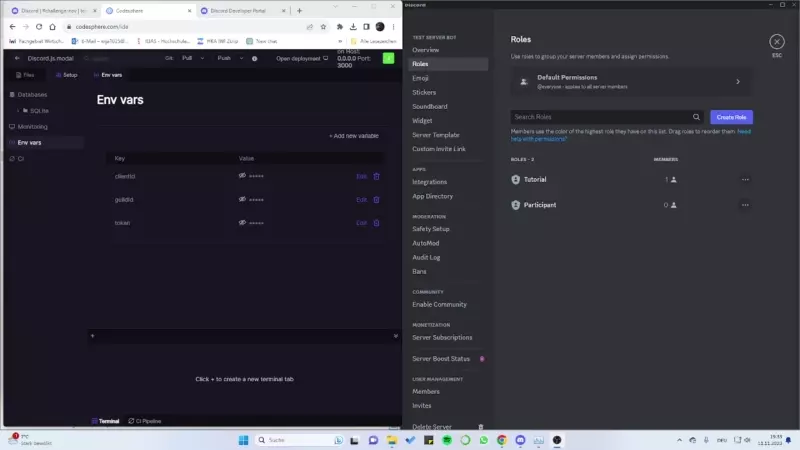The width and height of the screenshot is (800, 450).
Task: Switch to the Setup tab
Action: tap(66, 75)
